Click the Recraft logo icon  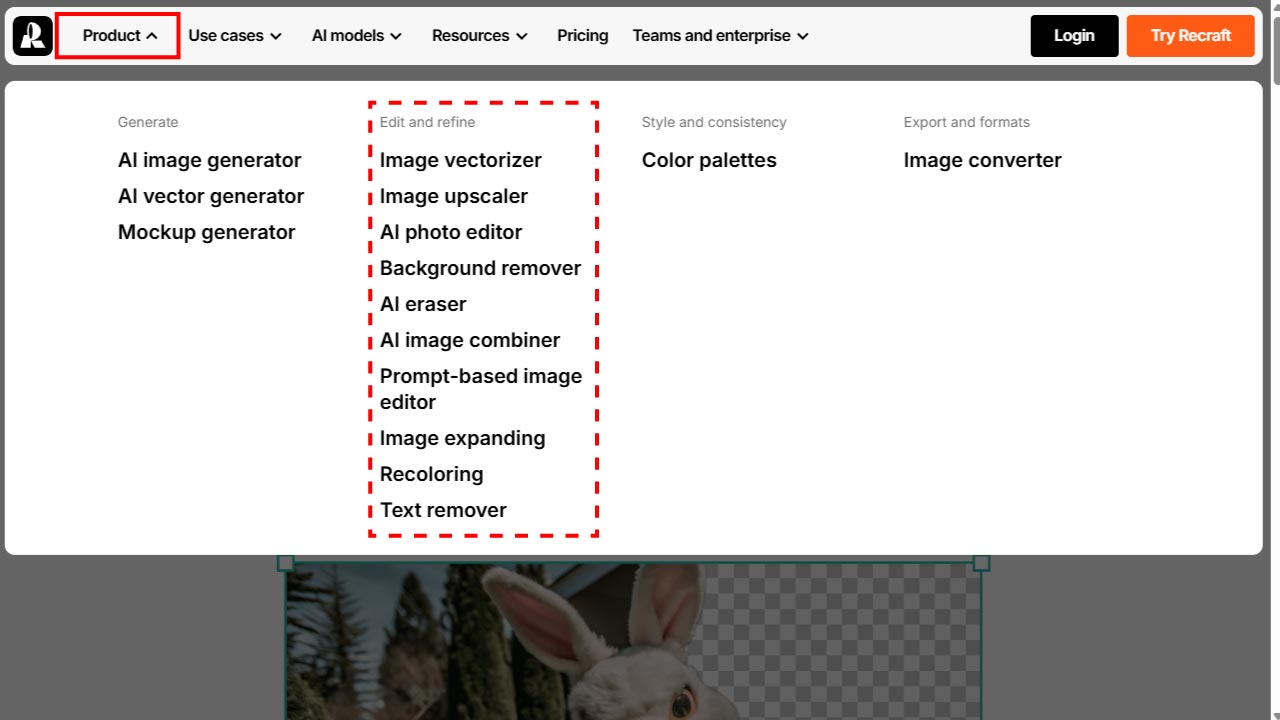coord(33,36)
